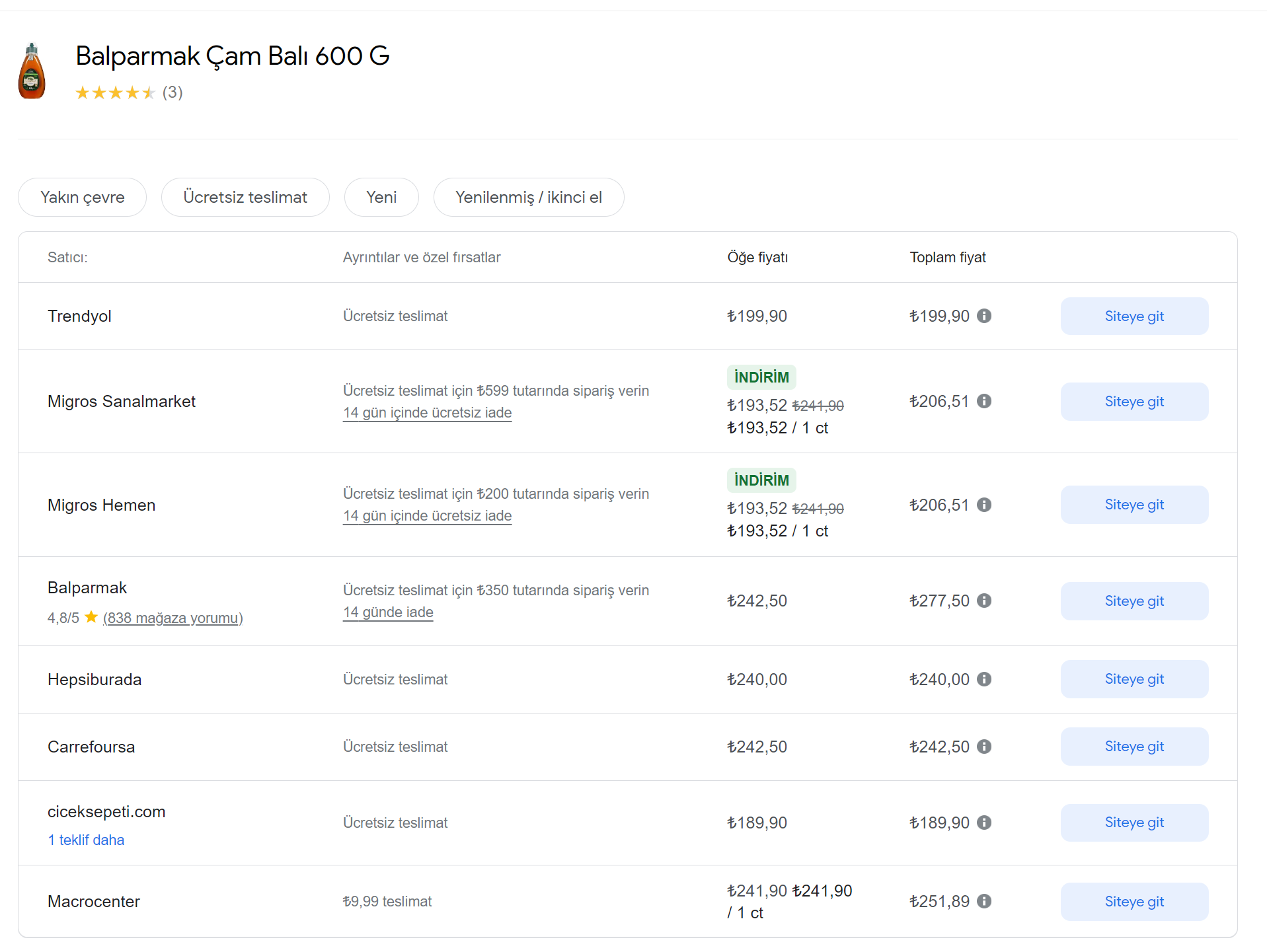Select the 'Yeni' condition filter
This screenshot has width=1267, height=952.
click(x=381, y=197)
